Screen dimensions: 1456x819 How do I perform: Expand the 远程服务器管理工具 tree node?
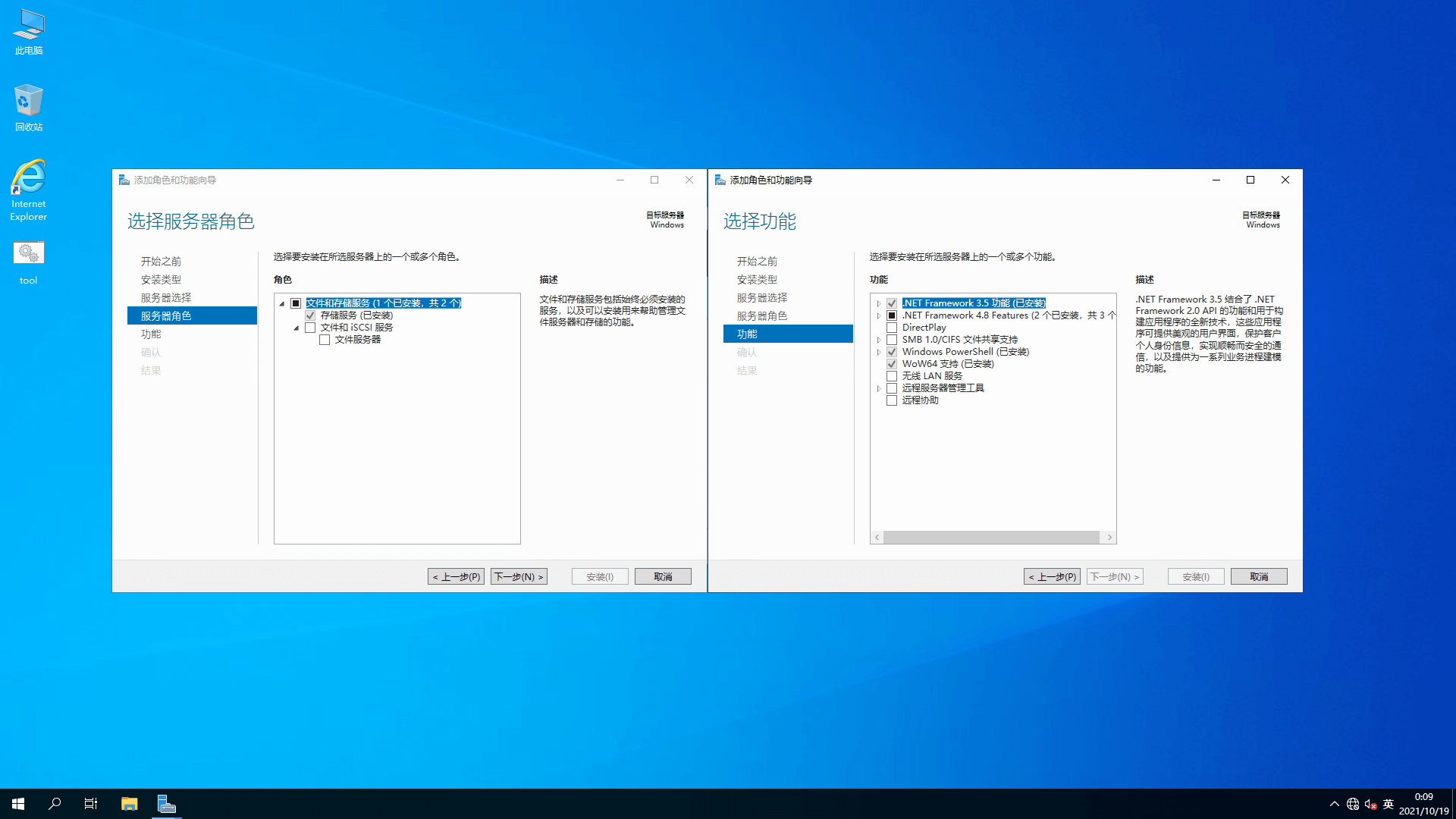pyautogui.click(x=879, y=388)
